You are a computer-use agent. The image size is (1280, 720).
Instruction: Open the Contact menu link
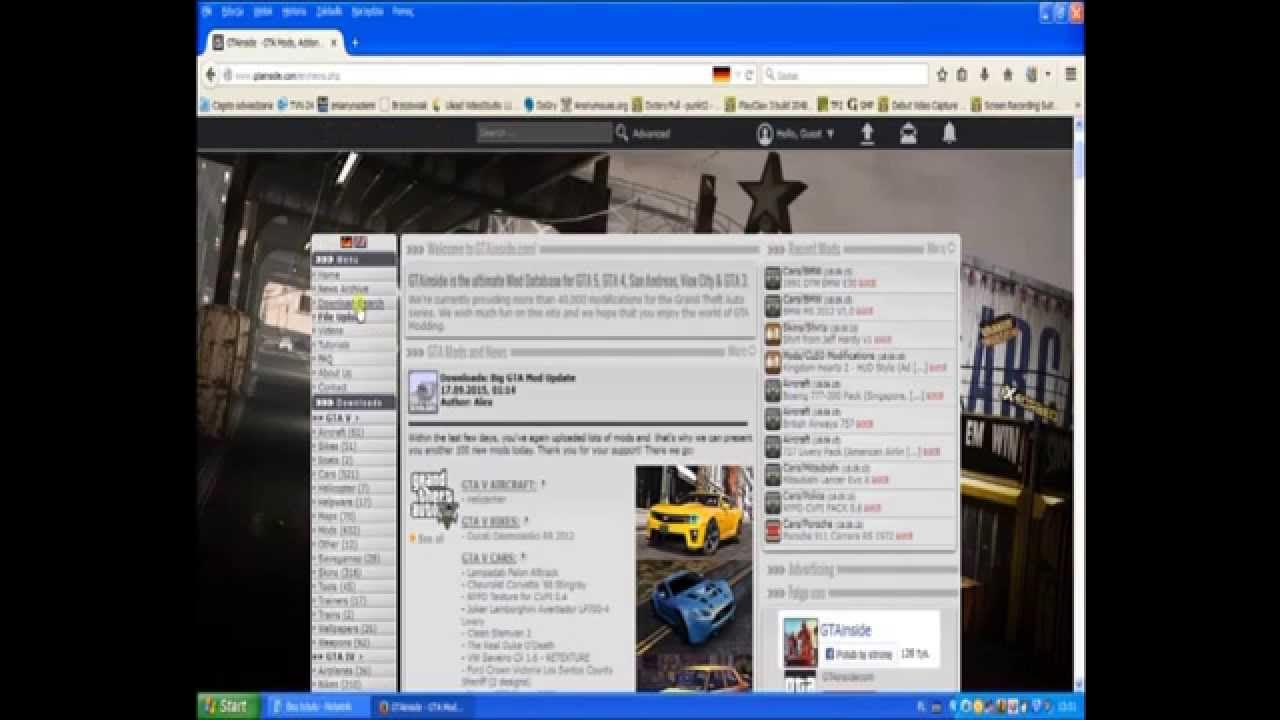332,387
